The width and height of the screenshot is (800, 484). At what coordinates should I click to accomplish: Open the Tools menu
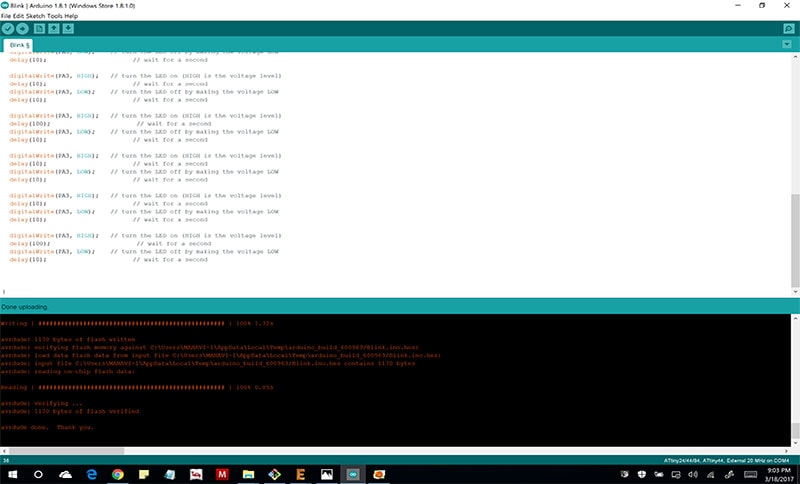point(55,16)
